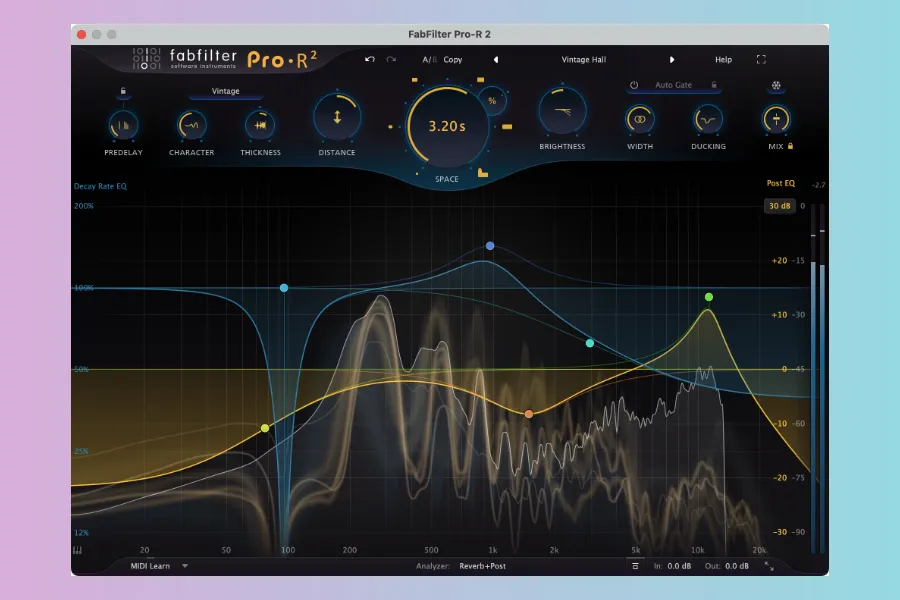
Task: Toggle the predelay lock icon
Action: pos(122,92)
